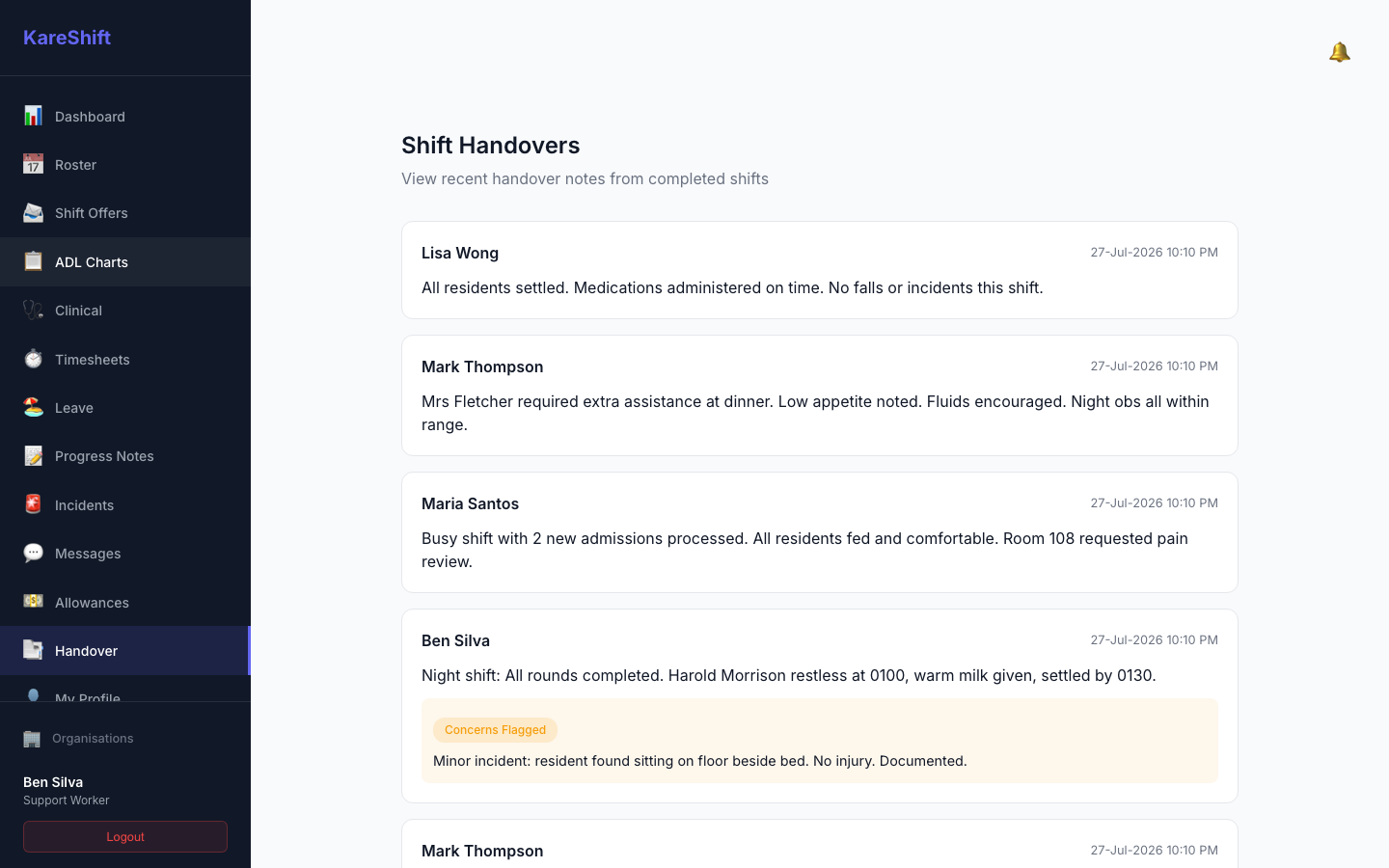Click the Dashboard chart icon

click(x=33, y=116)
